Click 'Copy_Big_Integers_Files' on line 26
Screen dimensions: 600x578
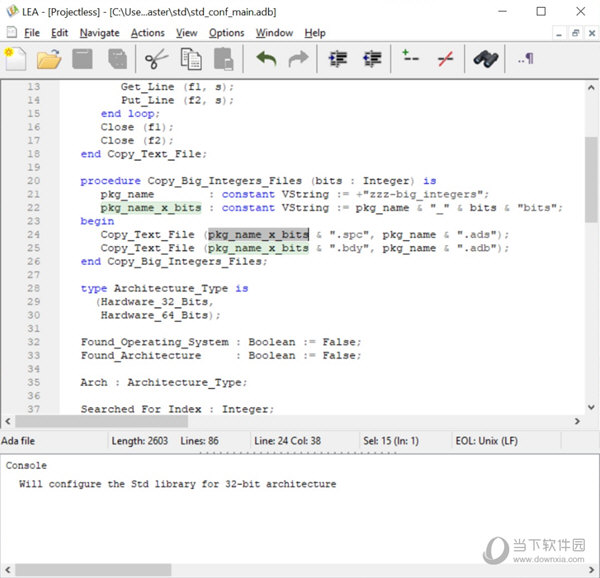184,262
